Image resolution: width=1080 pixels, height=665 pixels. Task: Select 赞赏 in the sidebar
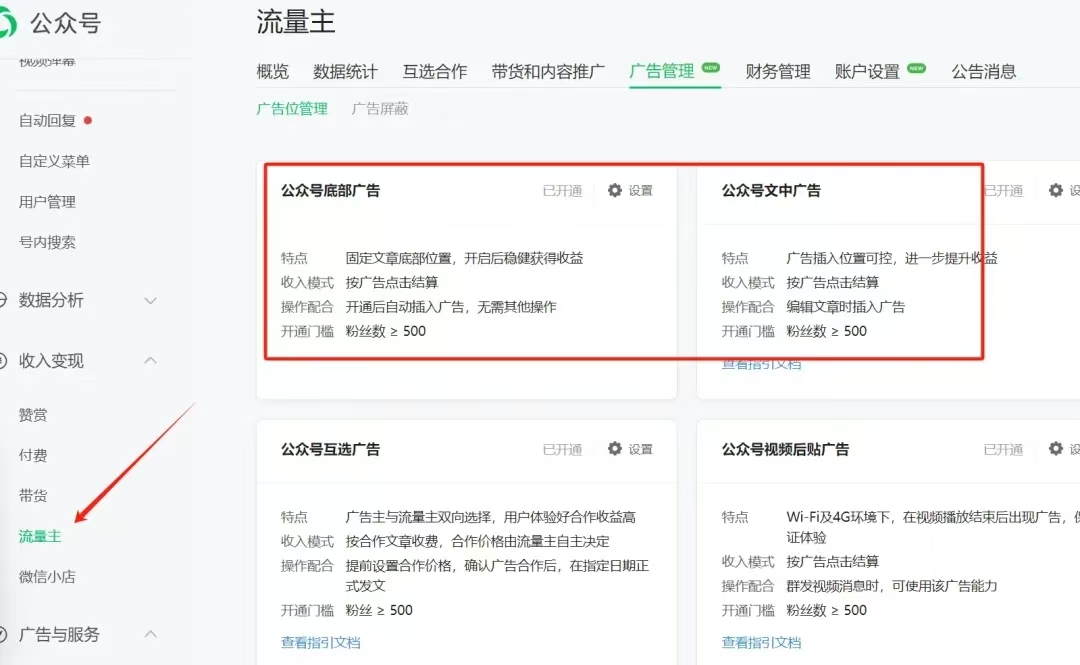pos(33,414)
